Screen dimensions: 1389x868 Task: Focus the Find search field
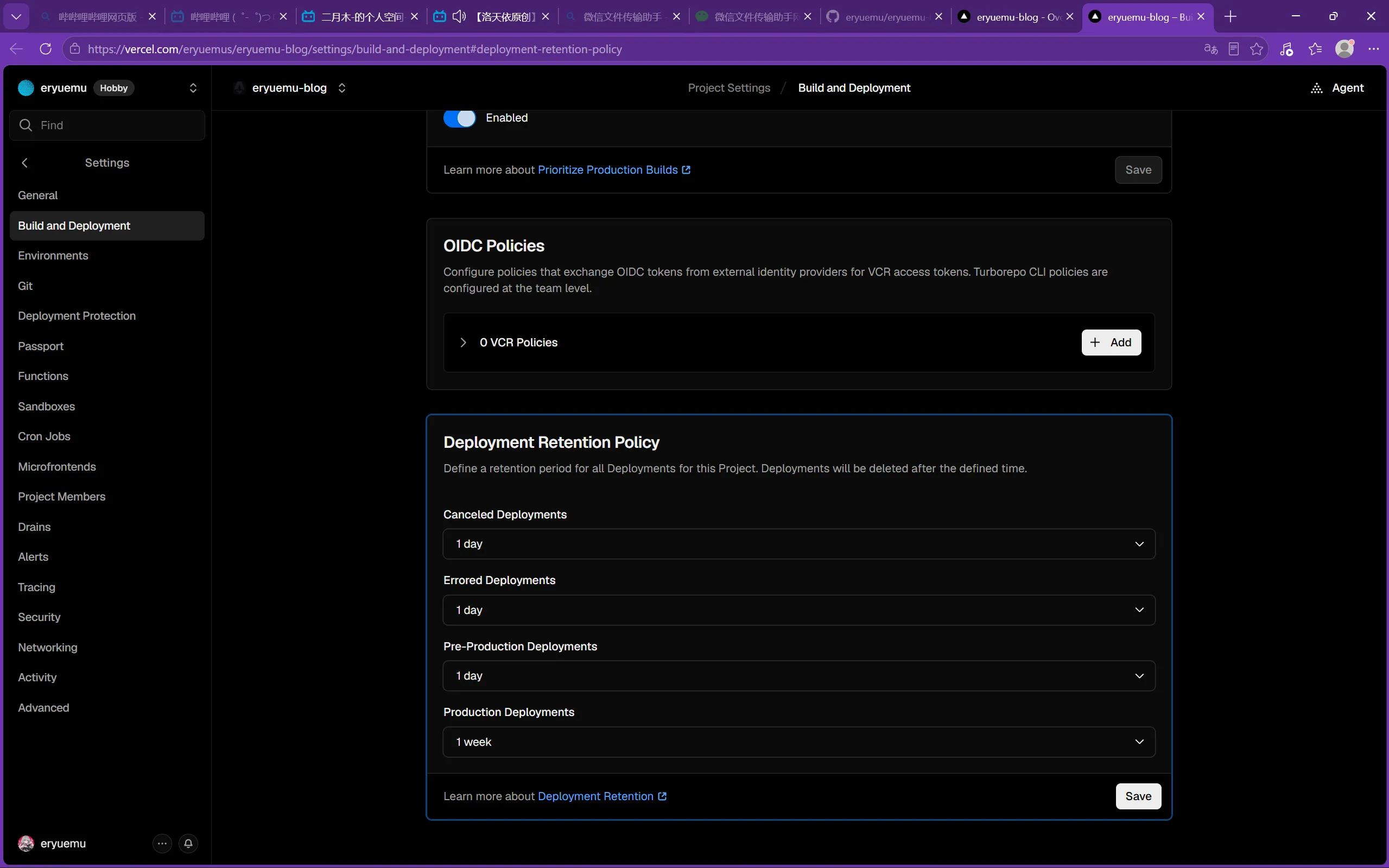coord(107,125)
